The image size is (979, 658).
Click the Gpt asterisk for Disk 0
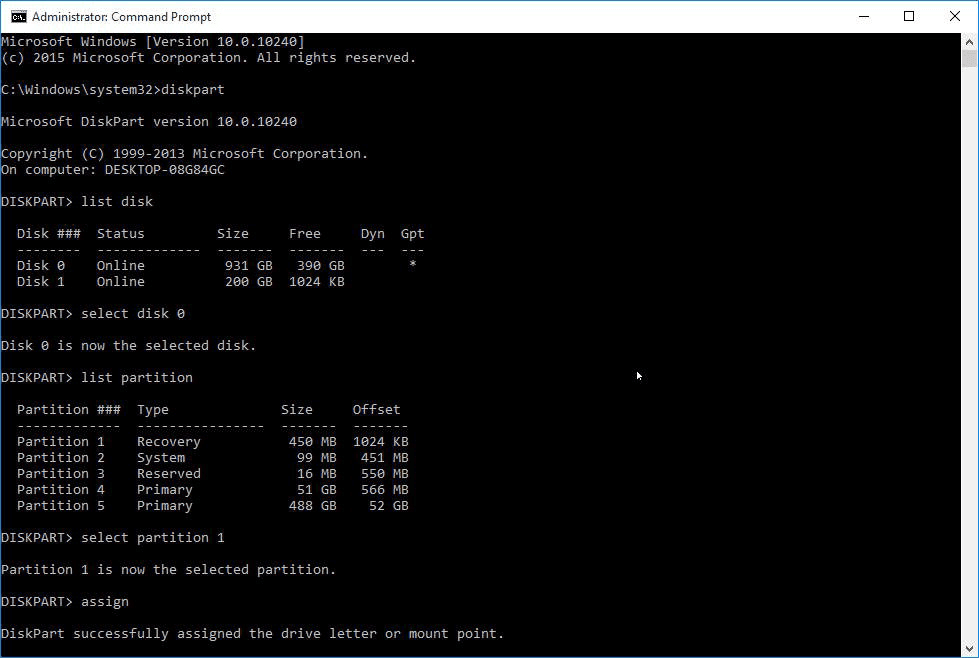(413, 266)
